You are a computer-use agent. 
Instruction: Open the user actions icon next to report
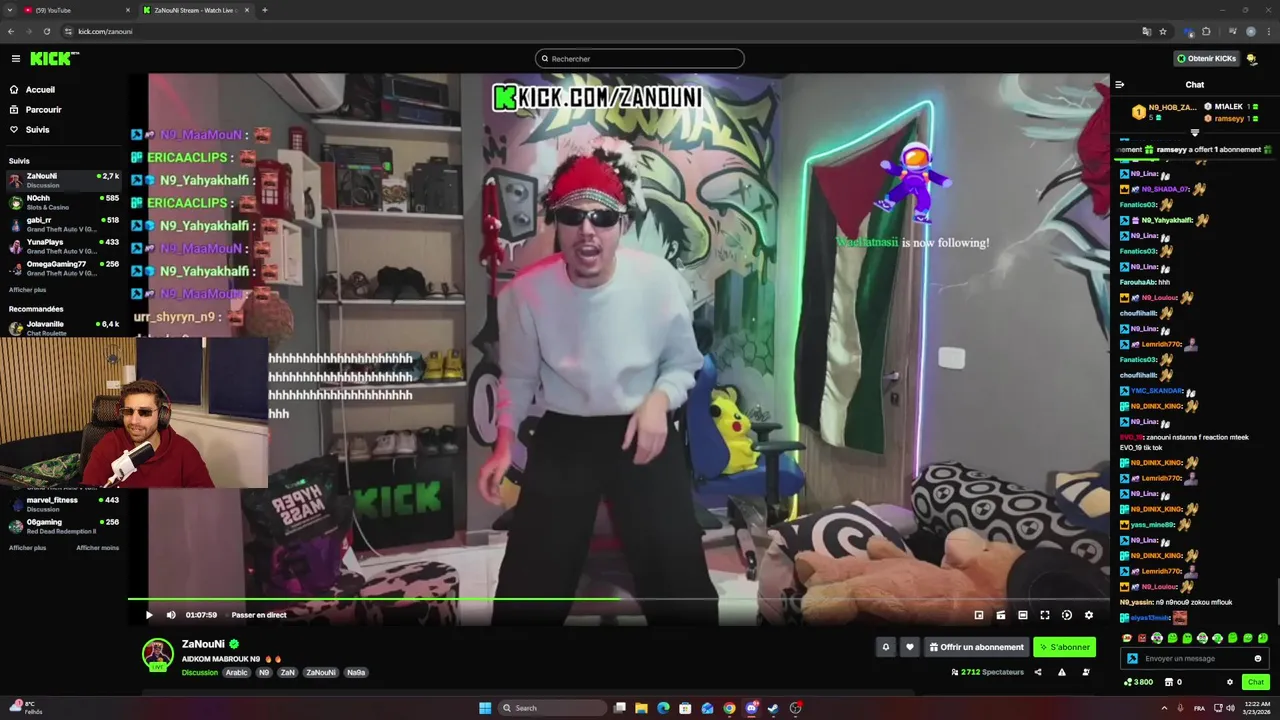point(1086,672)
